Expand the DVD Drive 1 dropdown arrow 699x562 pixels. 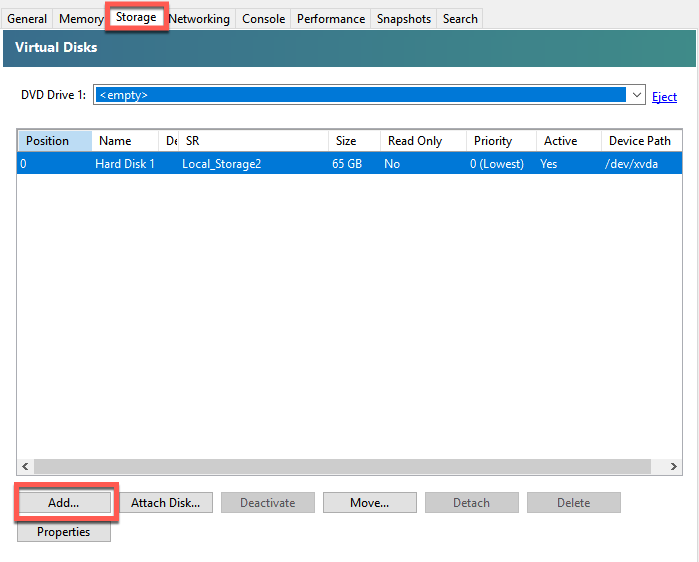point(637,94)
